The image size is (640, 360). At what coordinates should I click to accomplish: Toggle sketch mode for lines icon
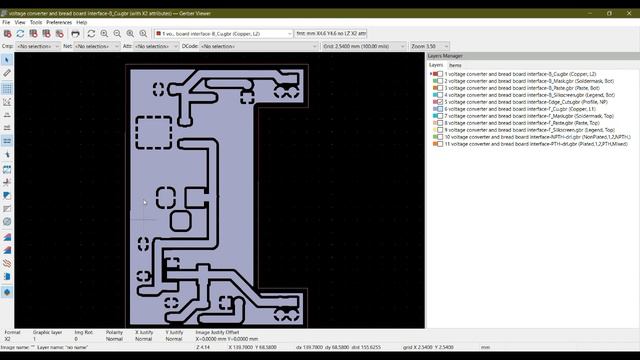(x=7, y=182)
